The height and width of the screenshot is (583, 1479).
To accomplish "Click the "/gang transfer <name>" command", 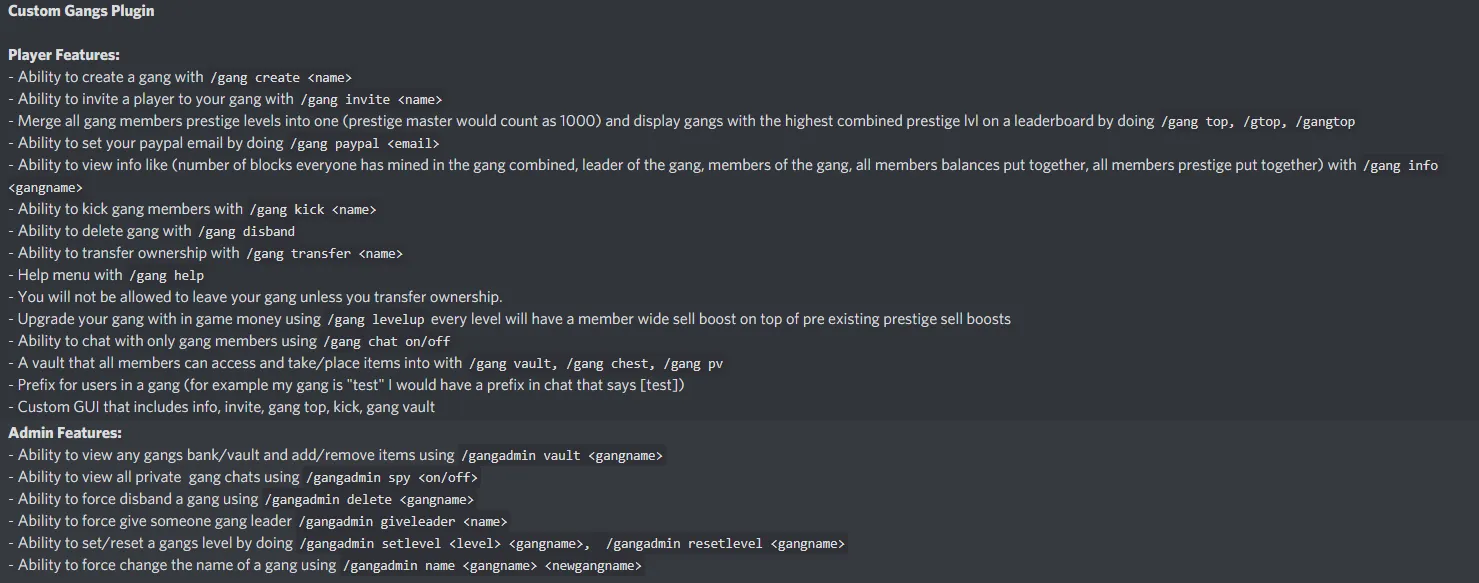I will [324, 254].
